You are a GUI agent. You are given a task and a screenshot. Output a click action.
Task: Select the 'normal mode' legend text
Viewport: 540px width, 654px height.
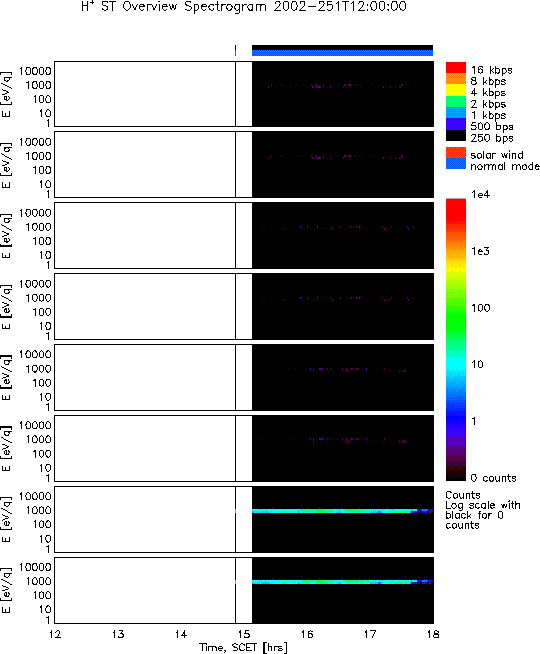click(x=505, y=166)
